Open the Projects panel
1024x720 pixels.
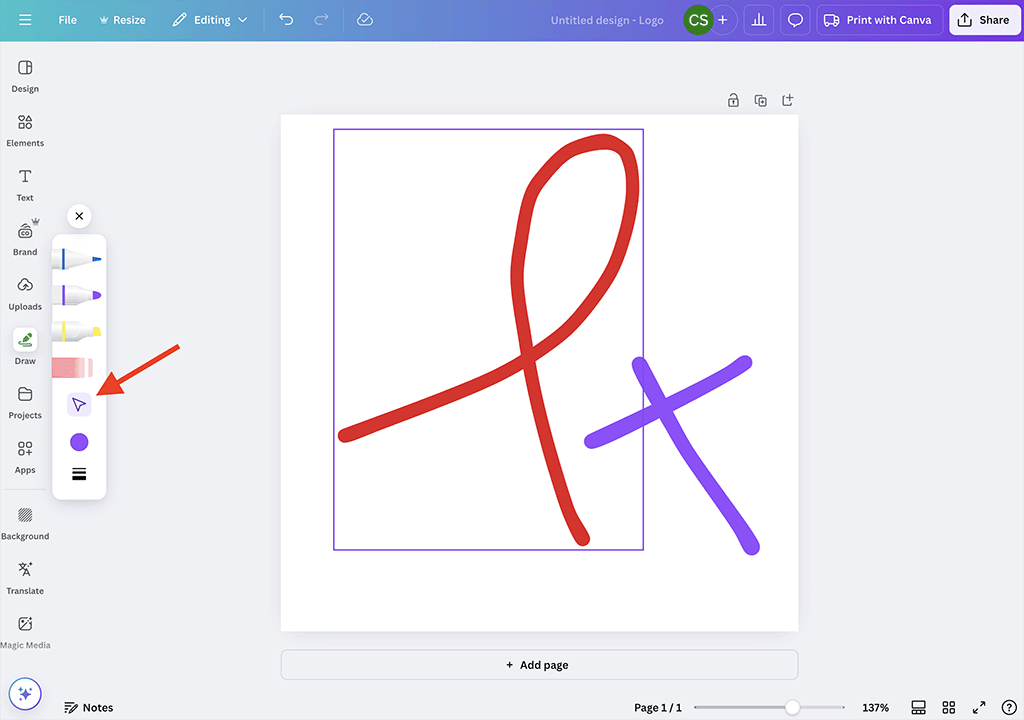click(x=25, y=402)
